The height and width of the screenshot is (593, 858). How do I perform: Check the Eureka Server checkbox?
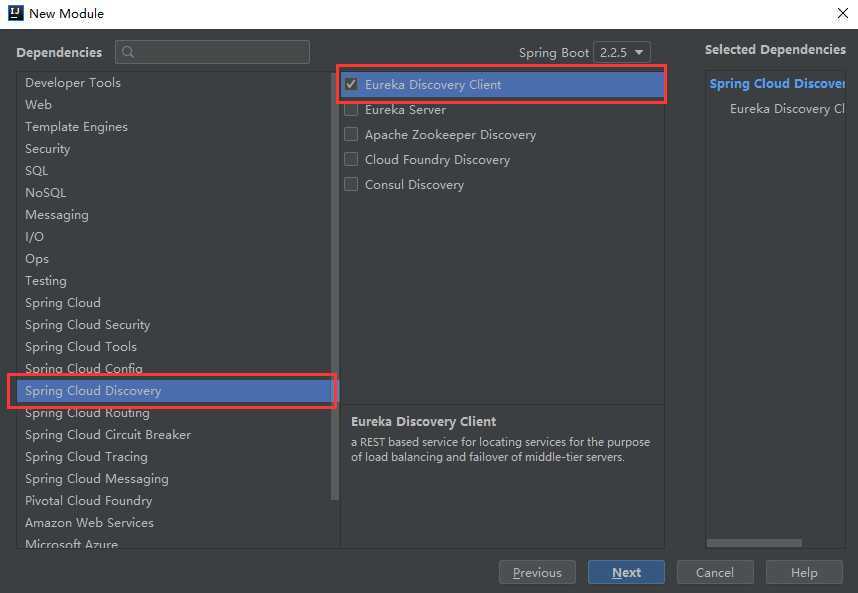[x=351, y=109]
